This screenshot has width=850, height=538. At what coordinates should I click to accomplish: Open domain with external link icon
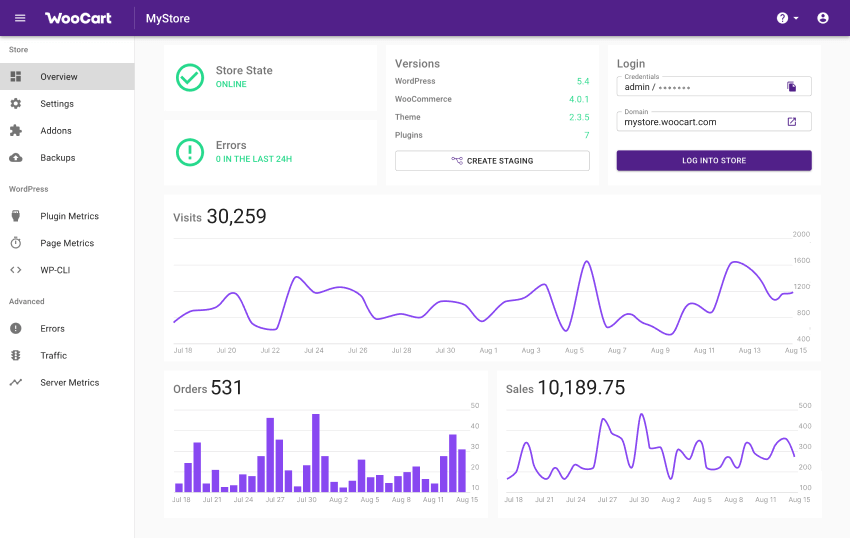[791, 121]
